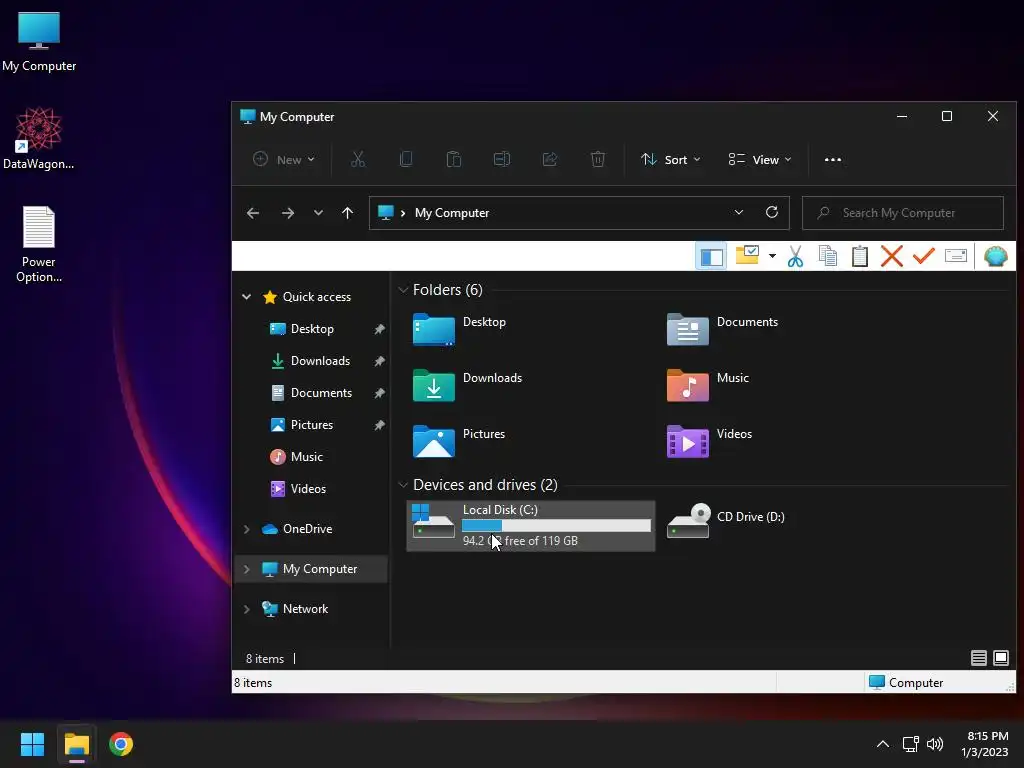Click the Delete trash icon in the command bar
The height and width of the screenshot is (768, 1024).
598,159
